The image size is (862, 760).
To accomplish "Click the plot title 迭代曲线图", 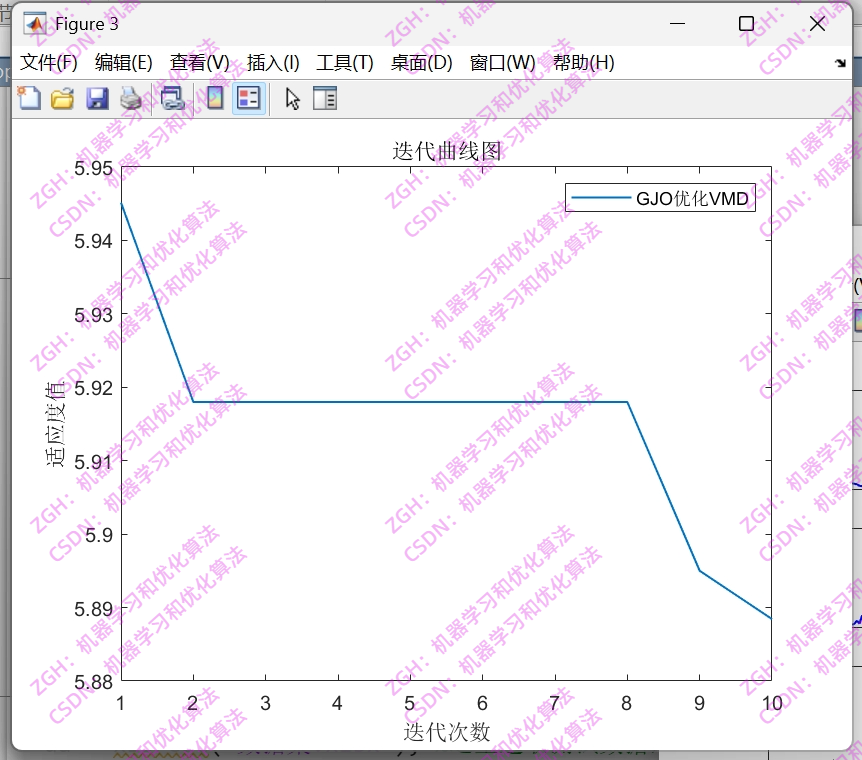I will coord(446,151).
